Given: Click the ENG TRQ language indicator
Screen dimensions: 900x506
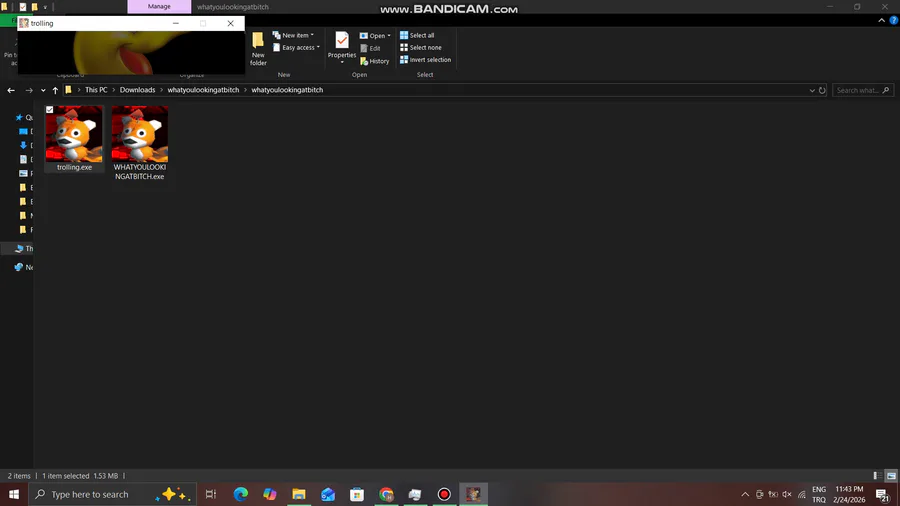Looking at the screenshot, I should tap(819, 494).
